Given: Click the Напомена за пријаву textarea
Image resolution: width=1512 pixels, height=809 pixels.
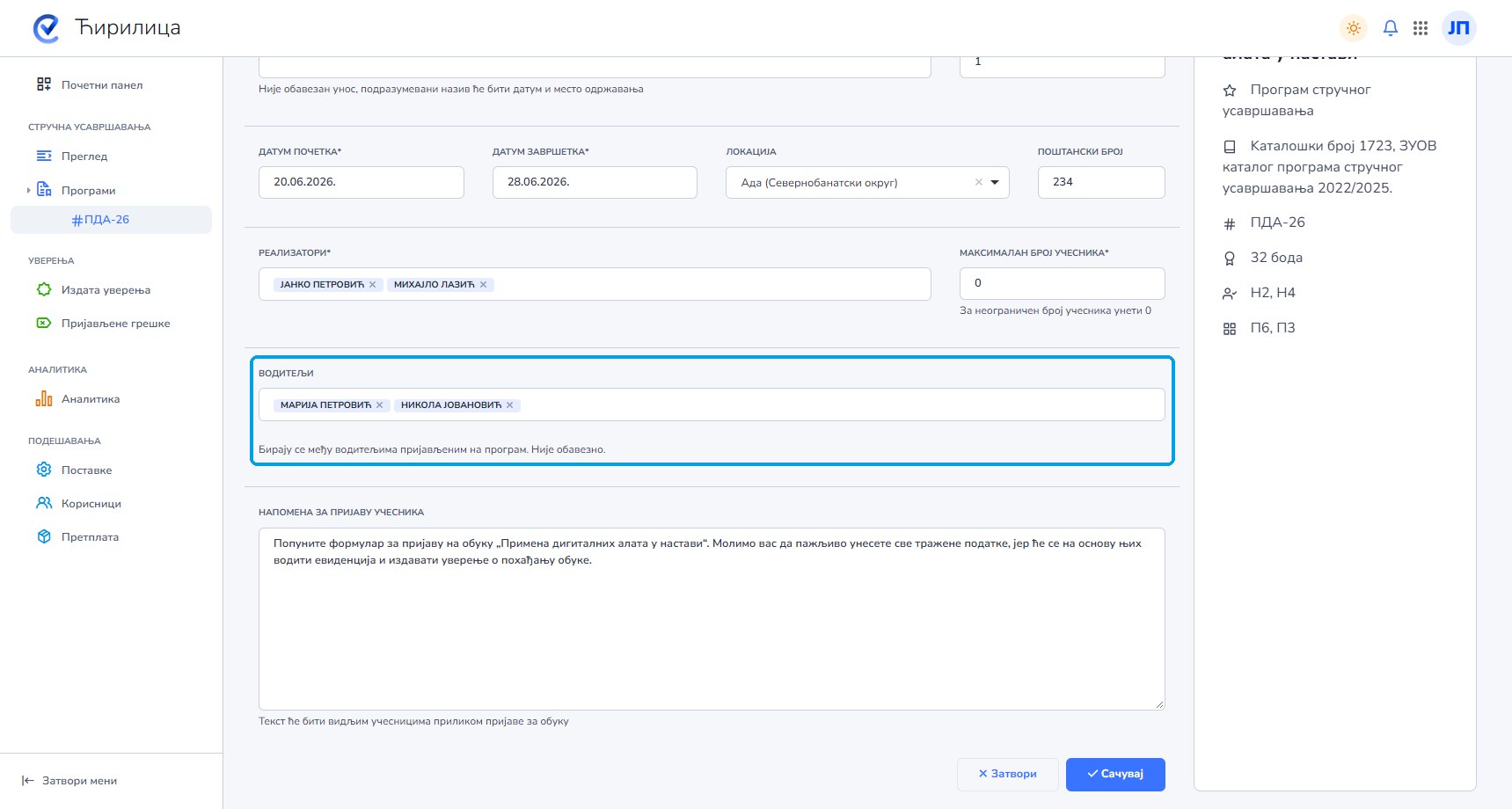Looking at the screenshot, I should pyautogui.click(x=712, y=619).
